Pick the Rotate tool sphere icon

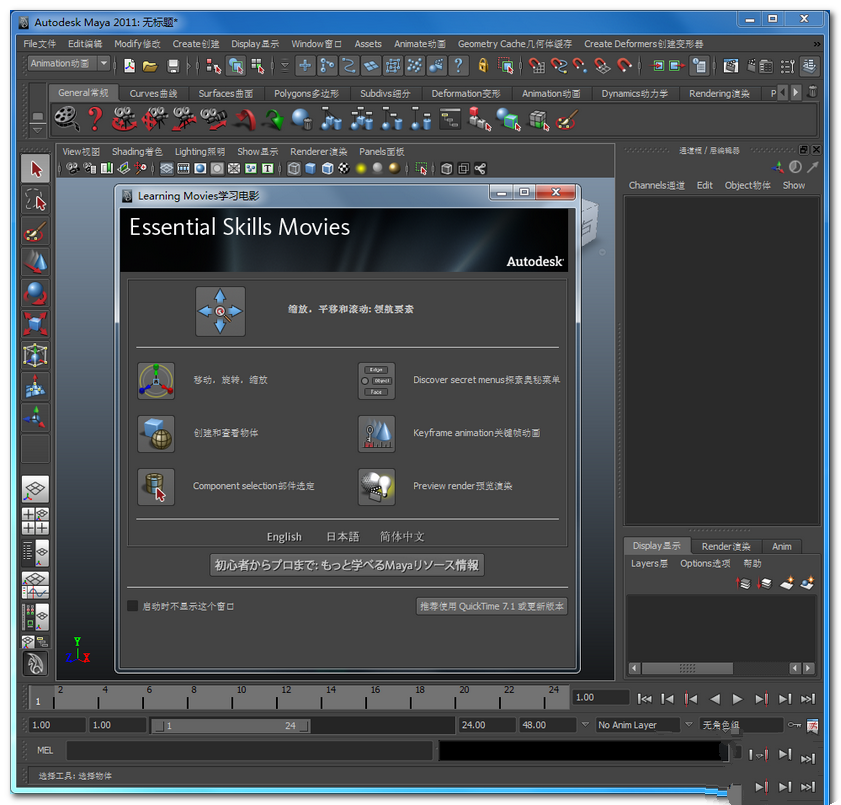click(x=35, y=293)
